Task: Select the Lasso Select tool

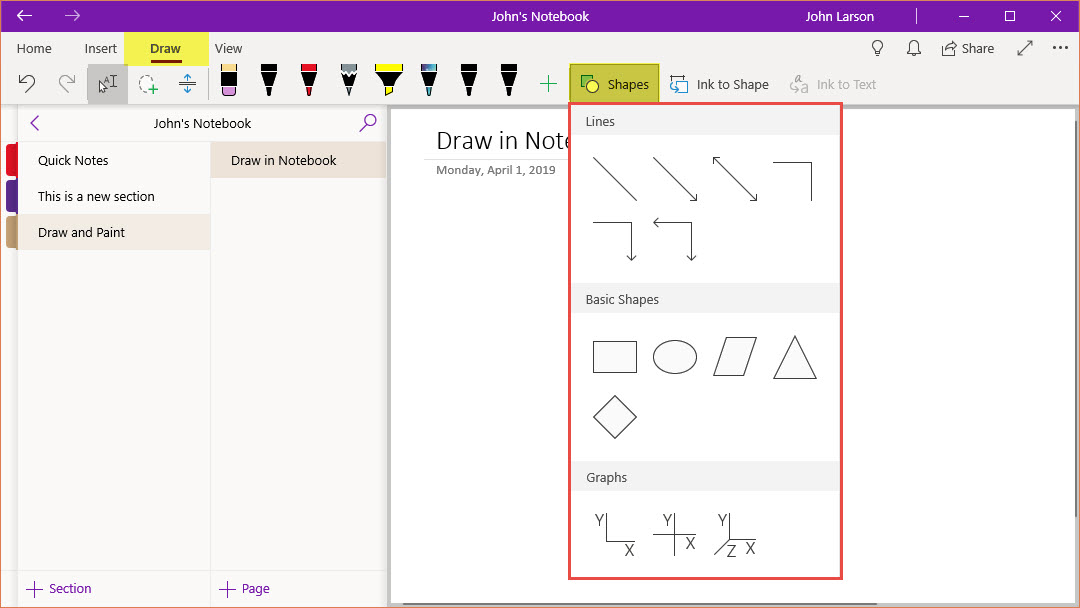Action: click(148, 85)
